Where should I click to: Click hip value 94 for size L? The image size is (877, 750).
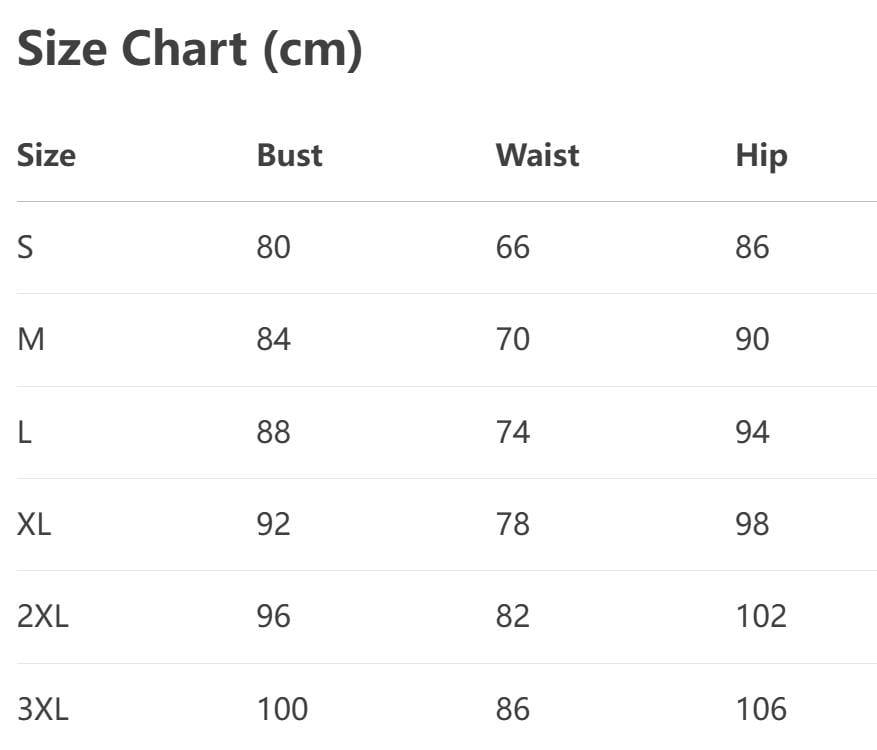coord(752,432)
